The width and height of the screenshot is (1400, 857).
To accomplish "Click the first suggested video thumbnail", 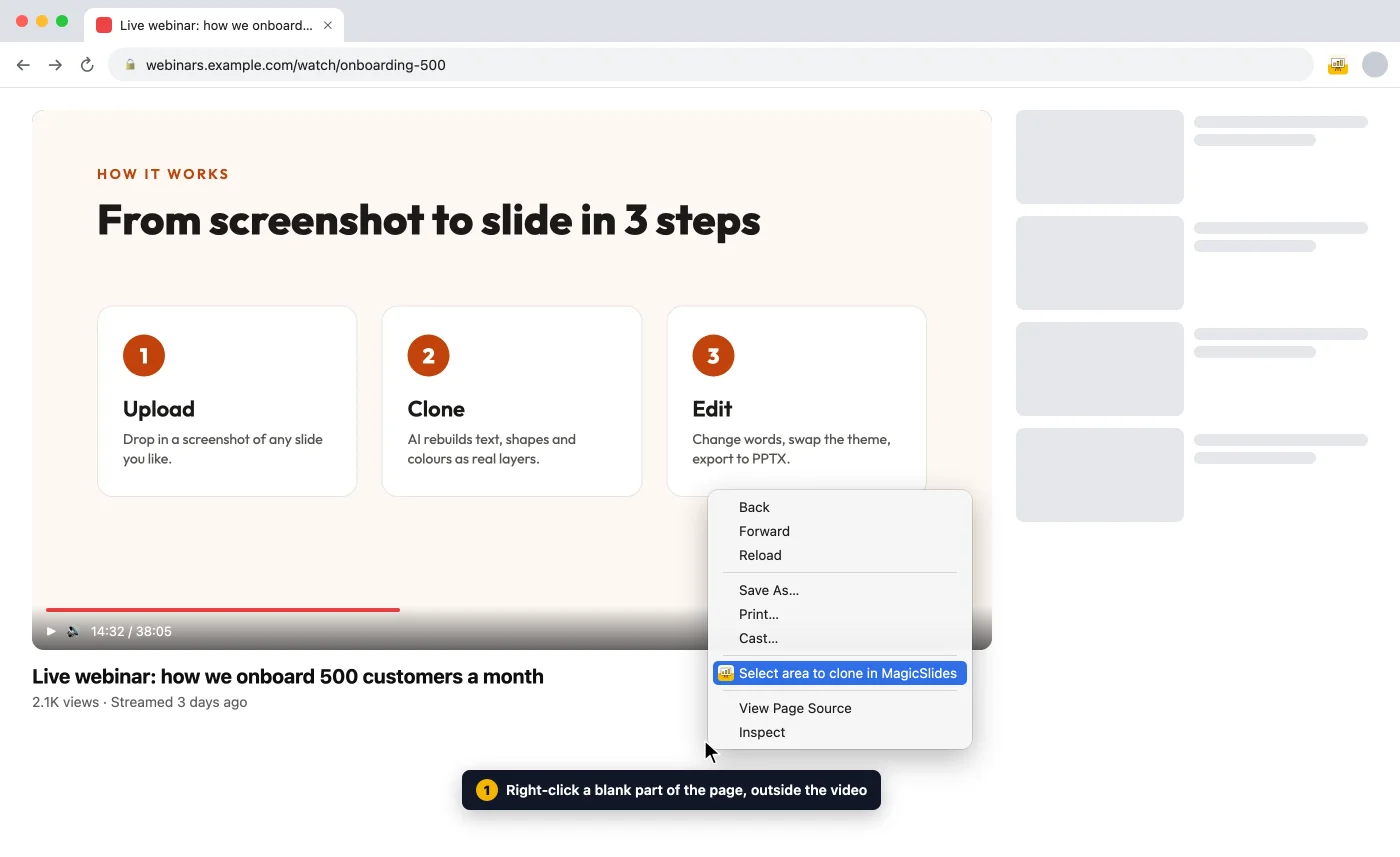I will (1100, 157).
